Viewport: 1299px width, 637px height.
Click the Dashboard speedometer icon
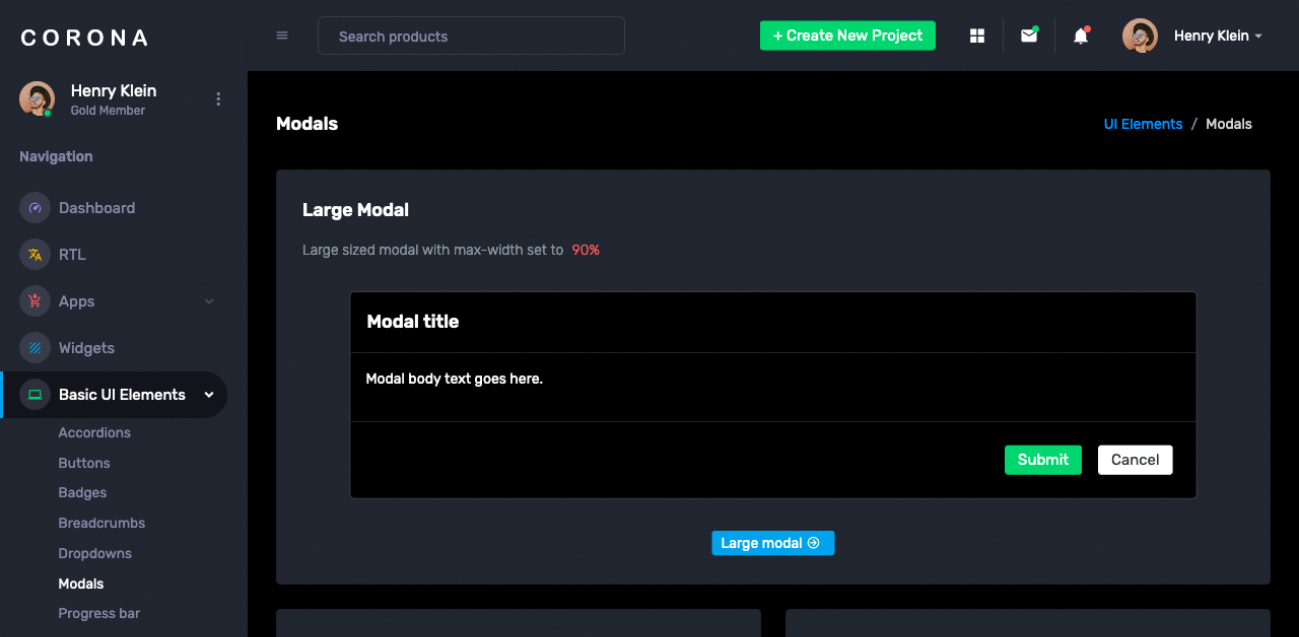[35, 208]
